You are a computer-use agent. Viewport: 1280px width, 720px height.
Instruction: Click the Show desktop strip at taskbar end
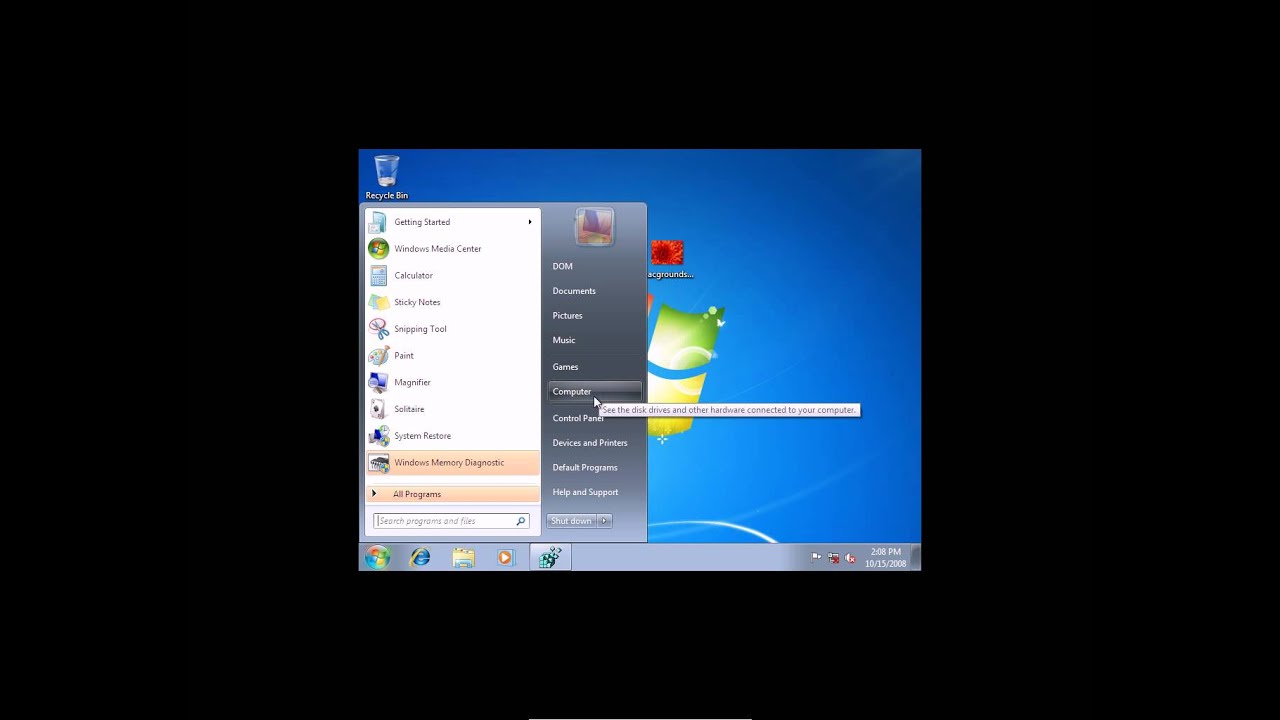pyautogui.click(x=917, y=558)
